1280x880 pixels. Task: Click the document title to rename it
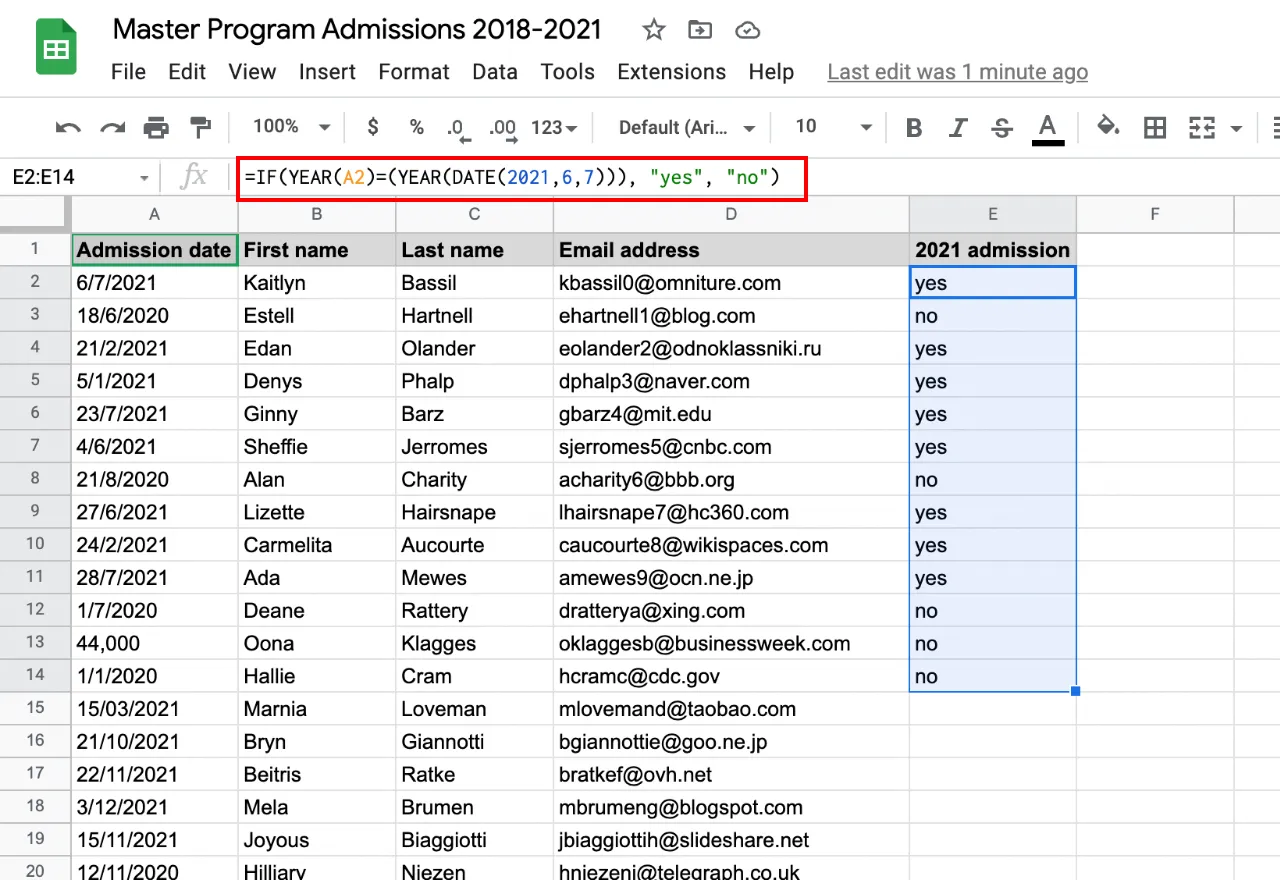(x=357, y=29)
